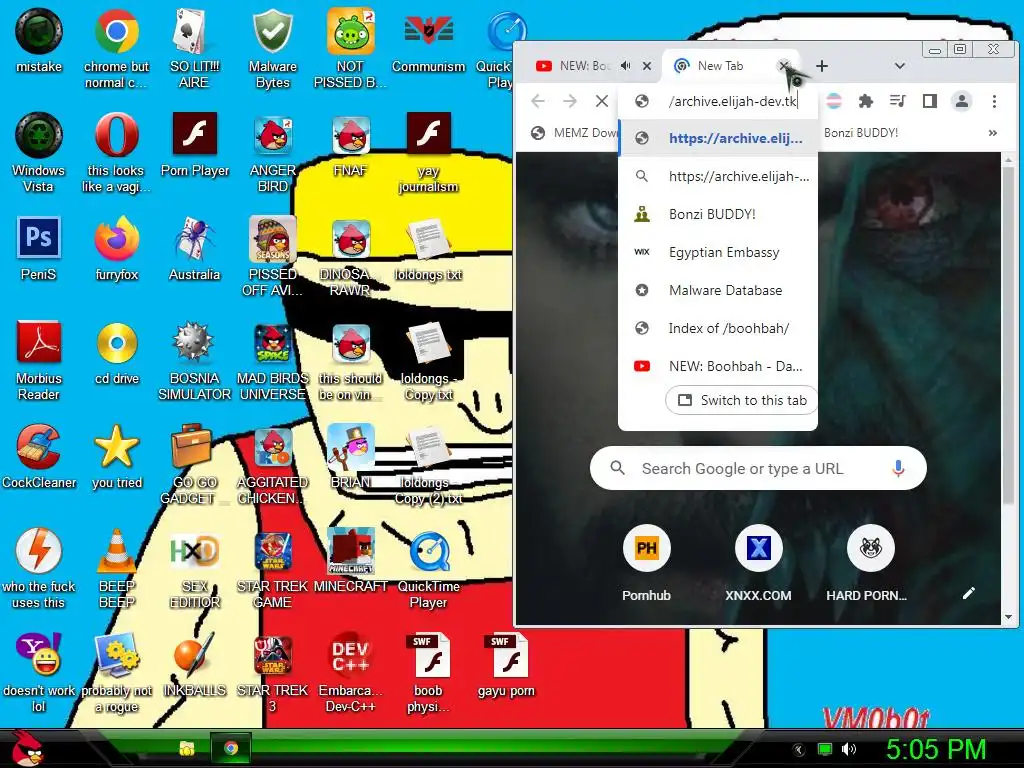Screen dimensions: 1024x768
Task: Choose the highlighted https://archive.elij... suggestion
Action: (x=718, y=138)
